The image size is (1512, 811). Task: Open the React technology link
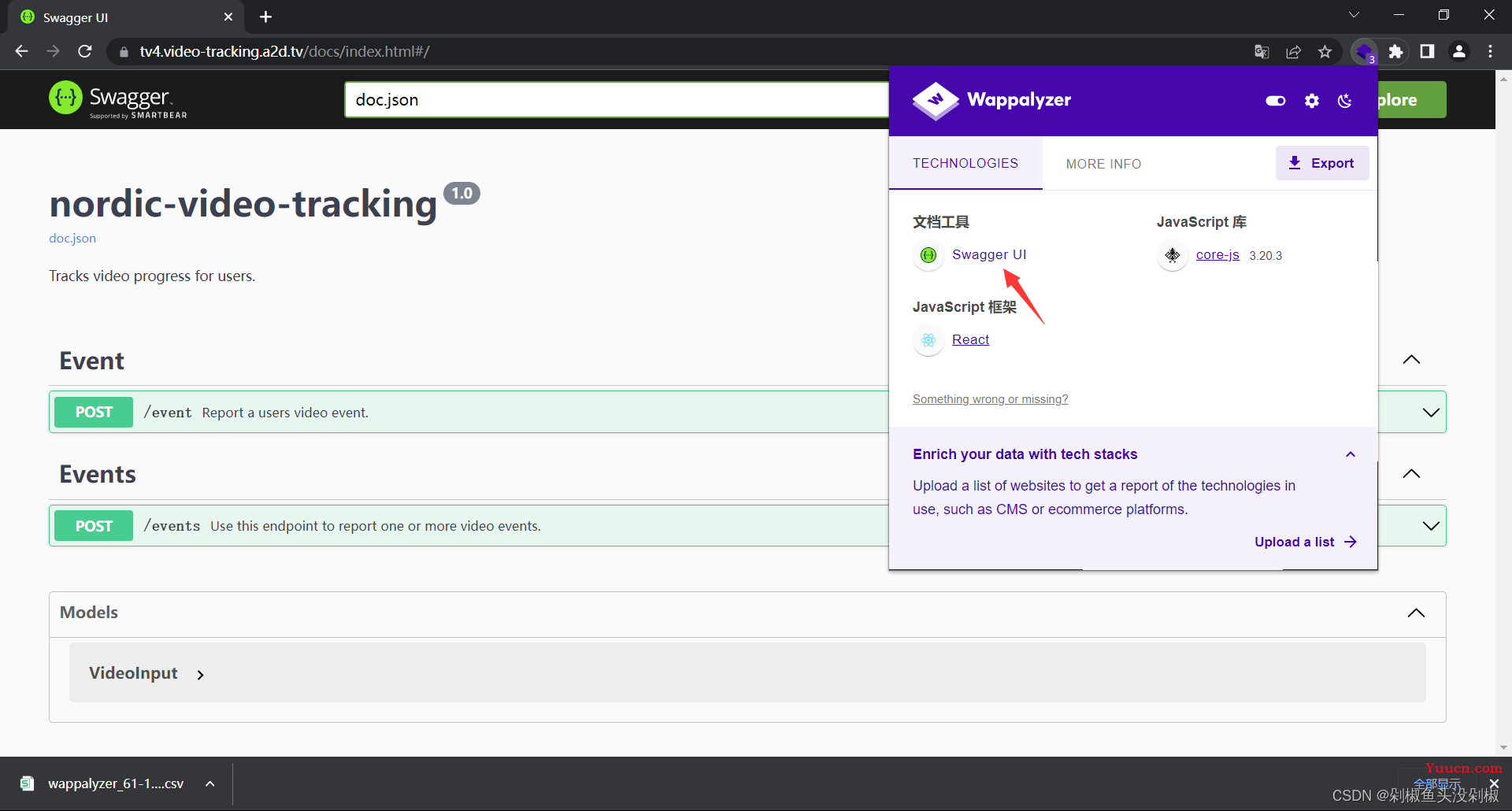pos(970,339)
